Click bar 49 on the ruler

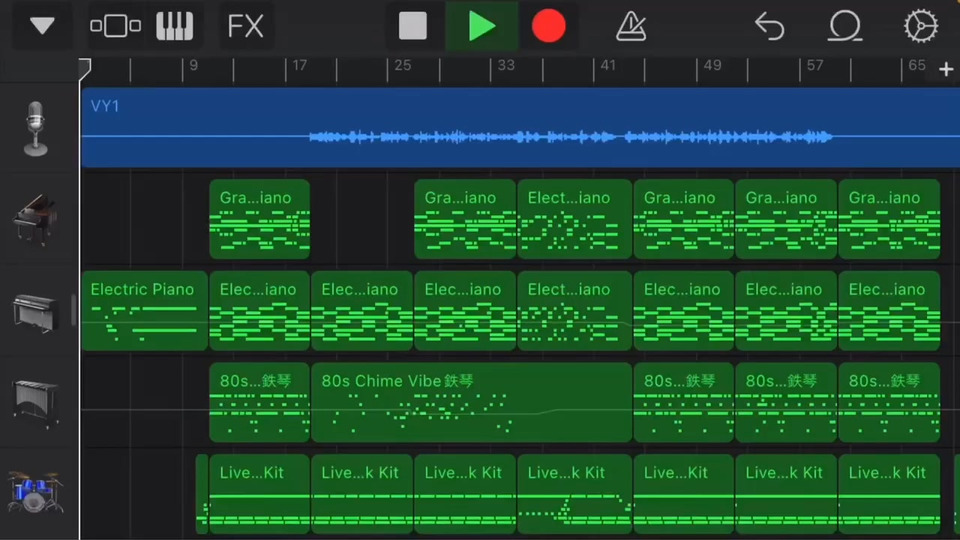(x=712, y=66)
